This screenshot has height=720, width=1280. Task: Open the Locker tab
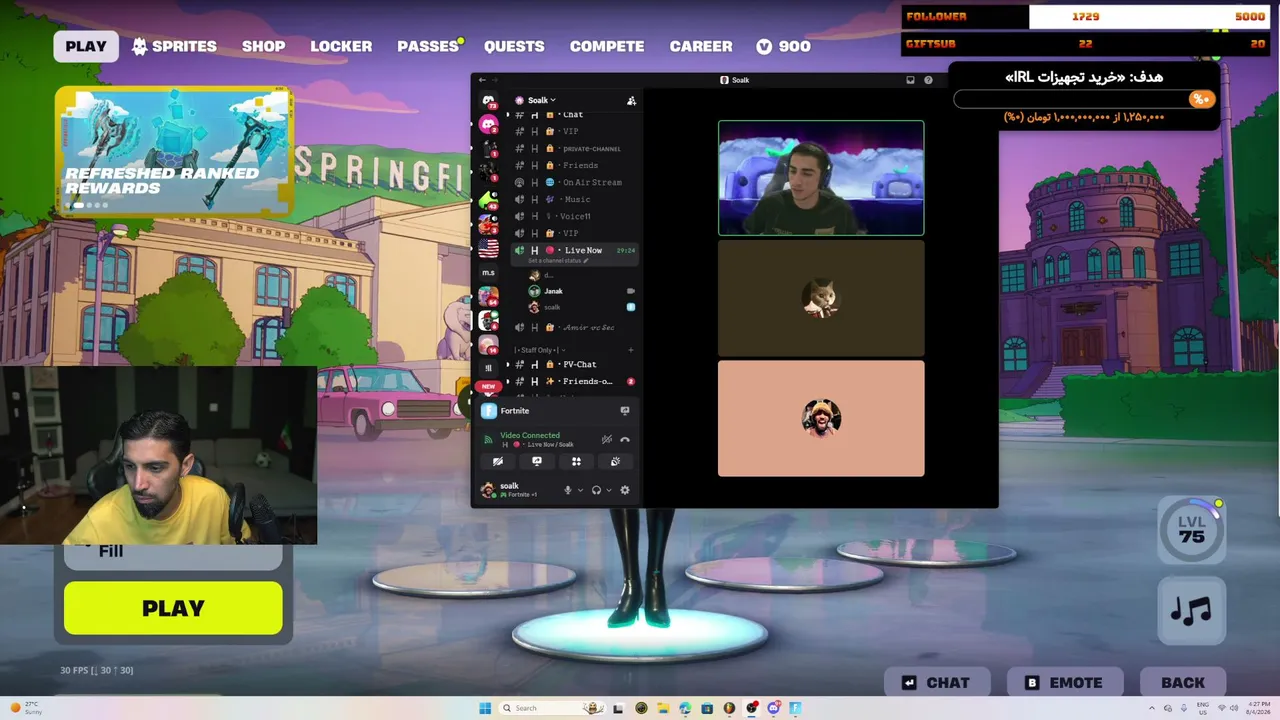pos(341,46)
